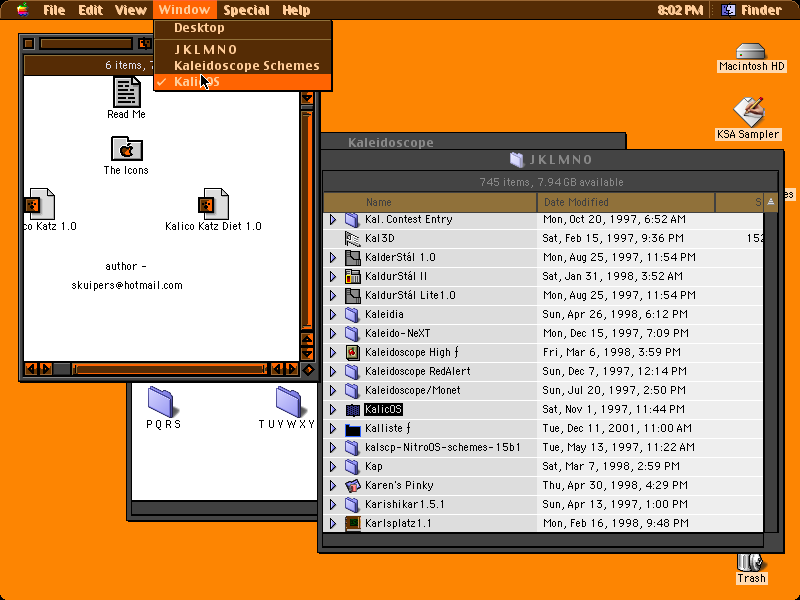Select the Kap file name
Viewport: 800px width, 600px height.
(x=373, y=466)
